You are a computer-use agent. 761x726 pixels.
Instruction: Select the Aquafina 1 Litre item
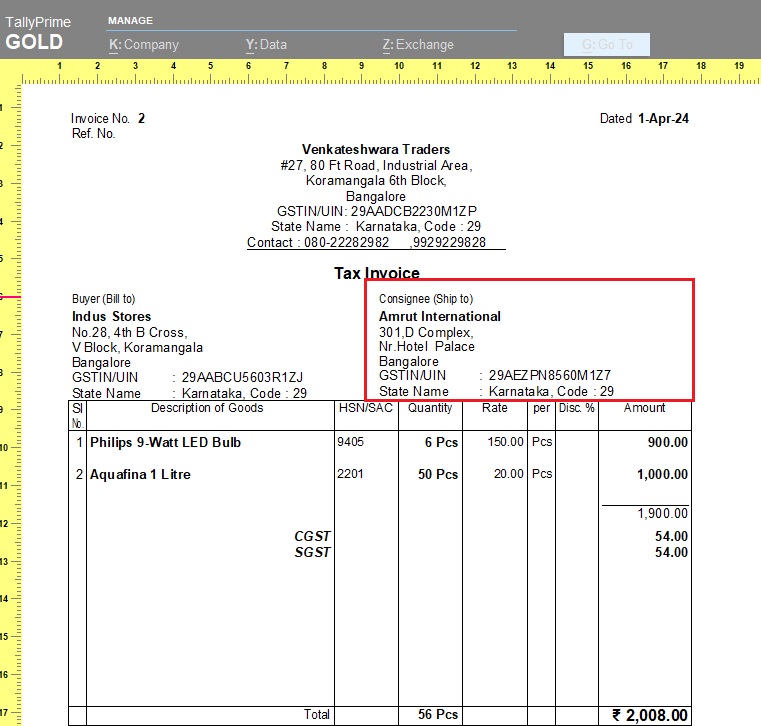(x=140, y=474)
